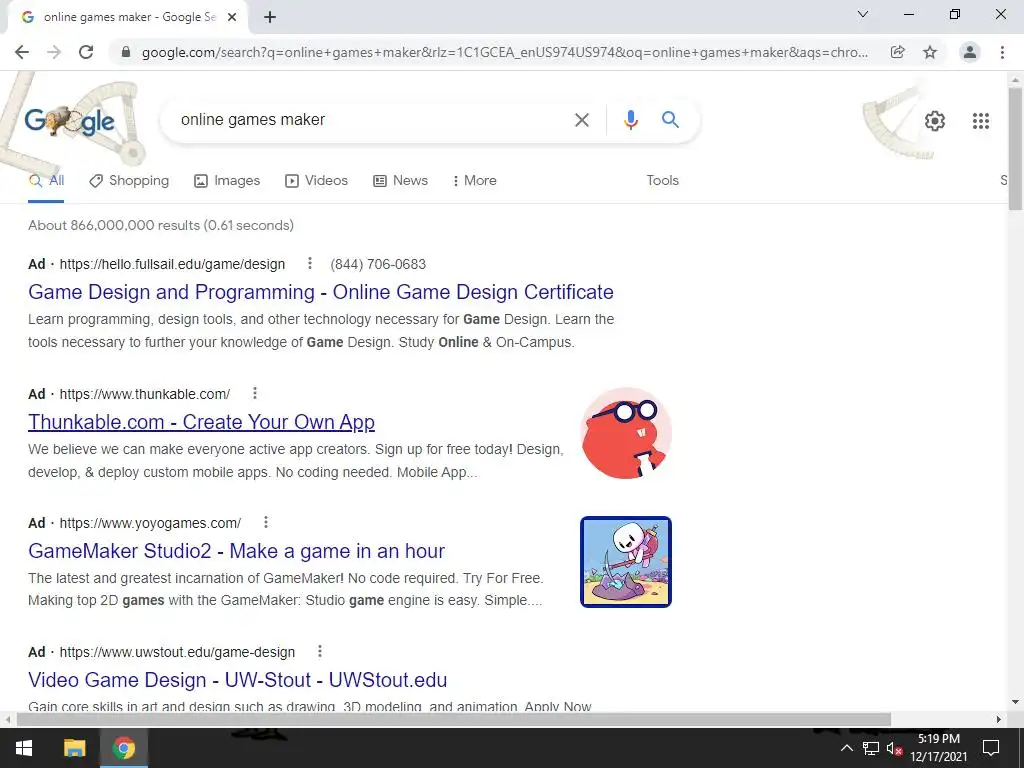
Task: Click the Google doodle logo
Action: (69, 121)
